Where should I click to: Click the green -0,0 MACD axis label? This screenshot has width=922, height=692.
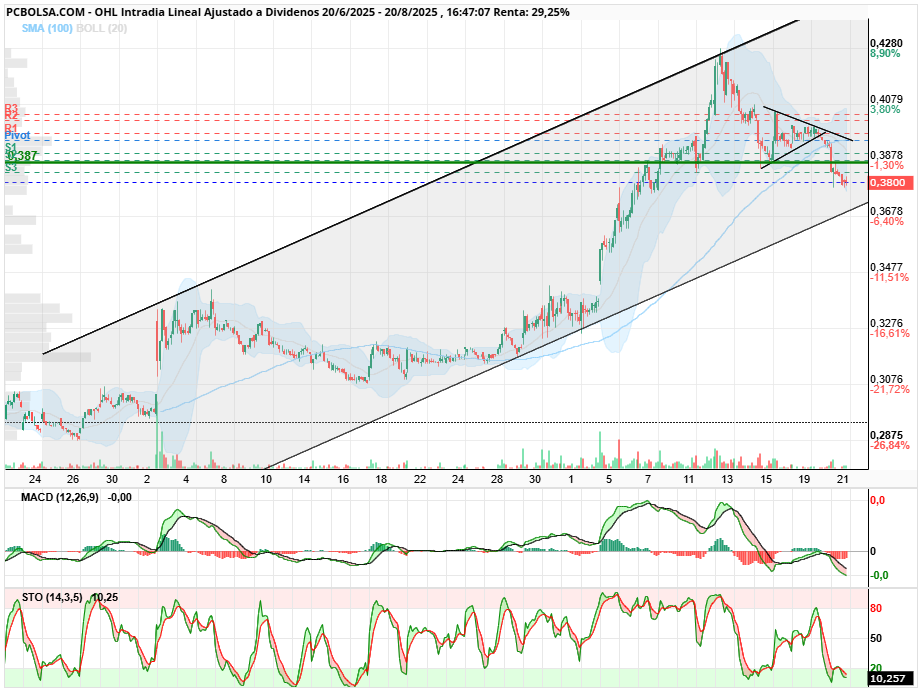pyautogui.click(x=879, y=576)
